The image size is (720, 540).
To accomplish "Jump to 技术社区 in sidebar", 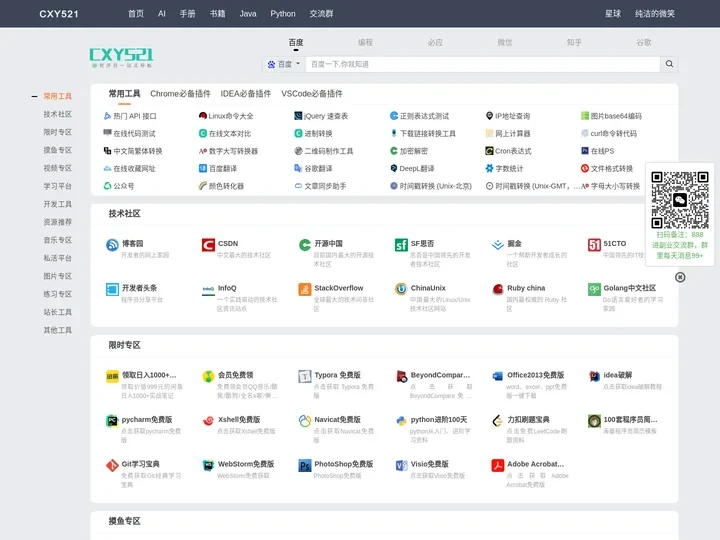I will pyautogui.click(x=58, y=114).
